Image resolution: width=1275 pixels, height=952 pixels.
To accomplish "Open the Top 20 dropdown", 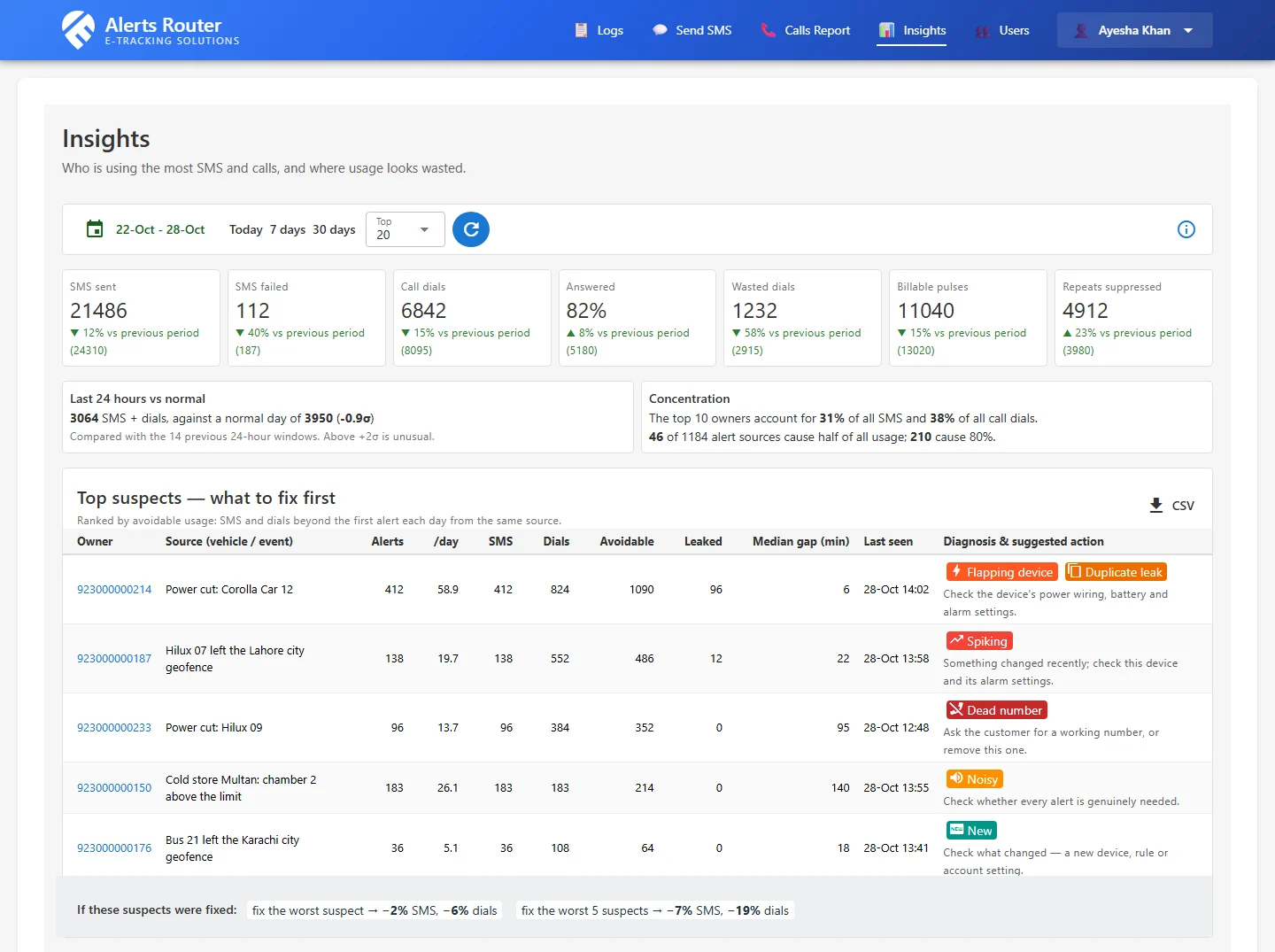I will [405, 229].
